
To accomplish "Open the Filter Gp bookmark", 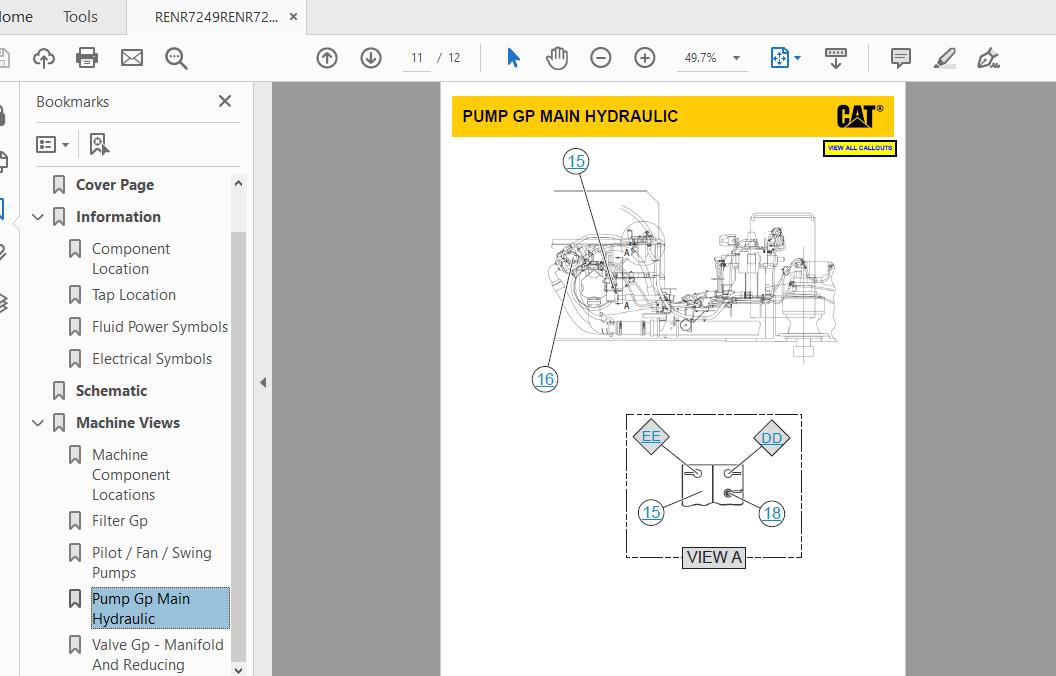I will [119, 521].
